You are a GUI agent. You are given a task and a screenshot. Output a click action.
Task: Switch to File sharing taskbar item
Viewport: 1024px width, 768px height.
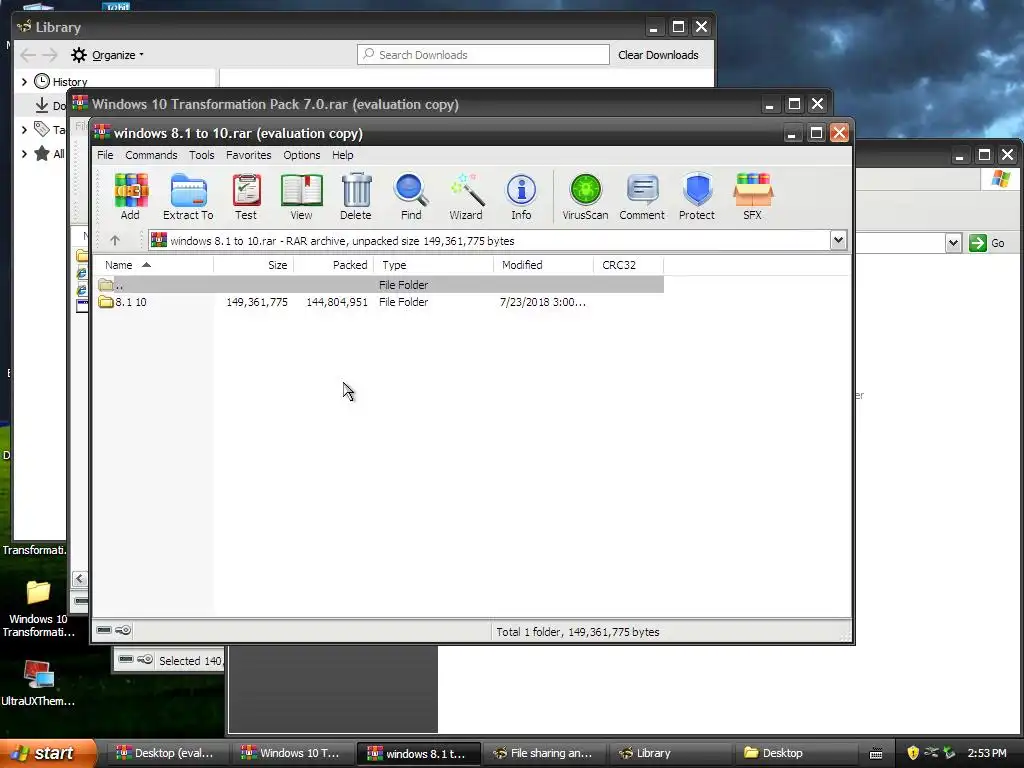coord(543,753)
